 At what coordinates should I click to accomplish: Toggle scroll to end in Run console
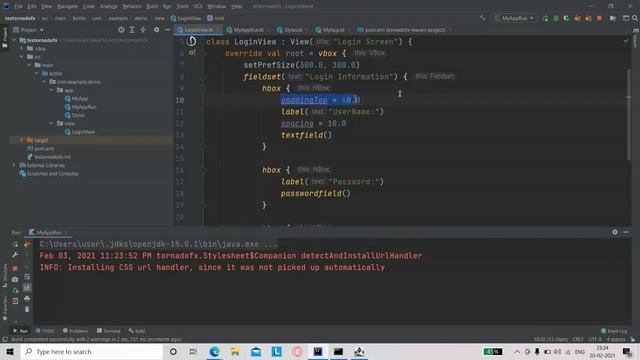coord(27,288)
